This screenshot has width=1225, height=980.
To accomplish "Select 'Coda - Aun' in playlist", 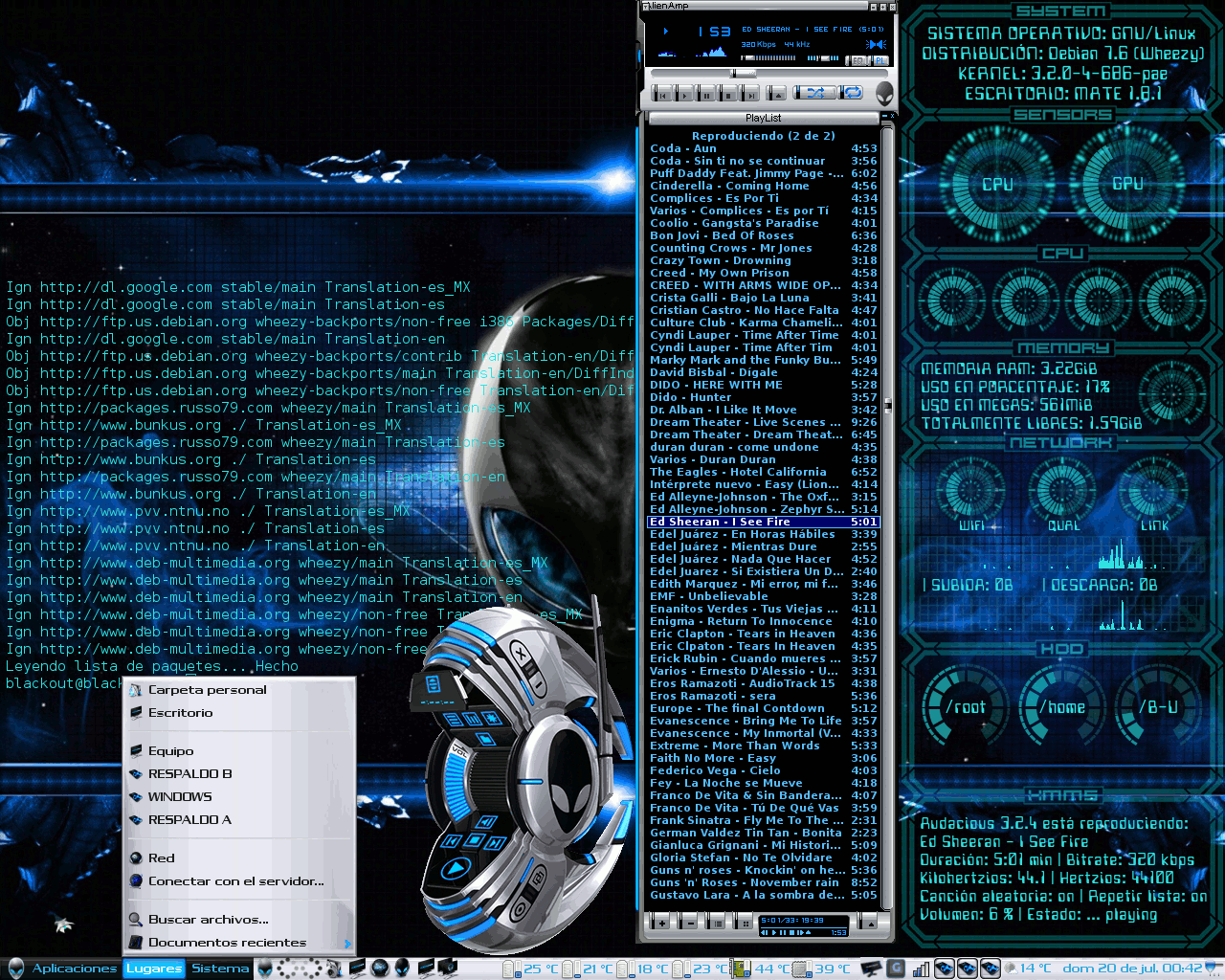I will point(763,148).
